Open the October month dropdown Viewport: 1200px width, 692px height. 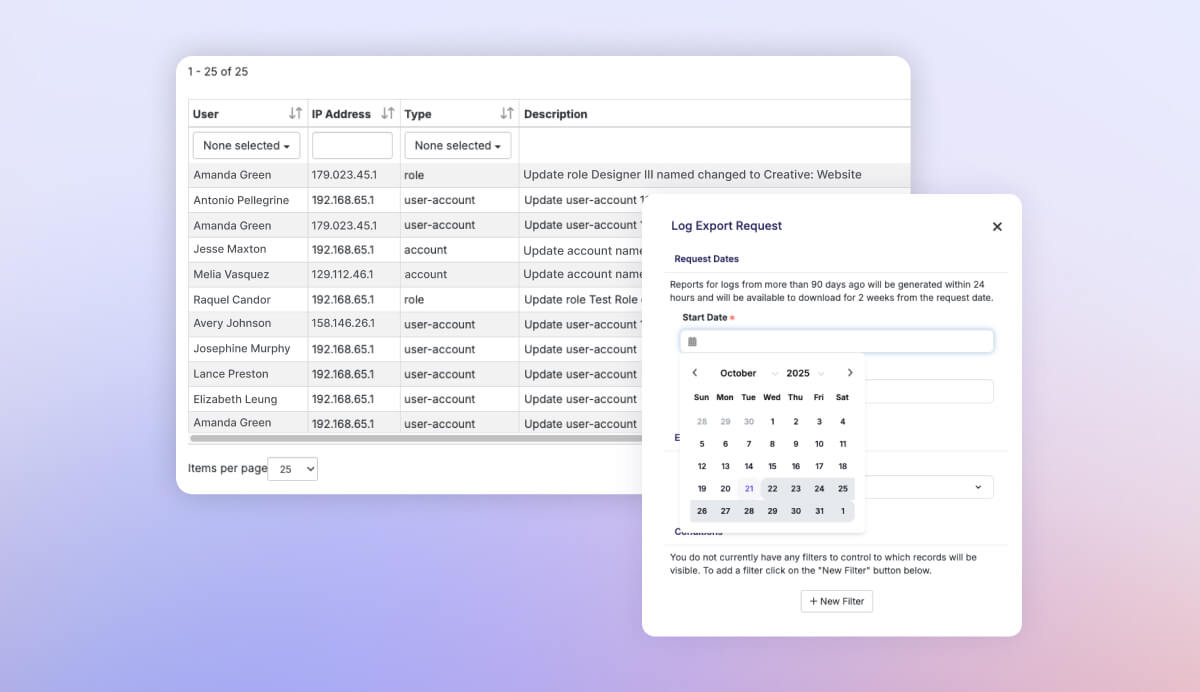click(747, 373)
